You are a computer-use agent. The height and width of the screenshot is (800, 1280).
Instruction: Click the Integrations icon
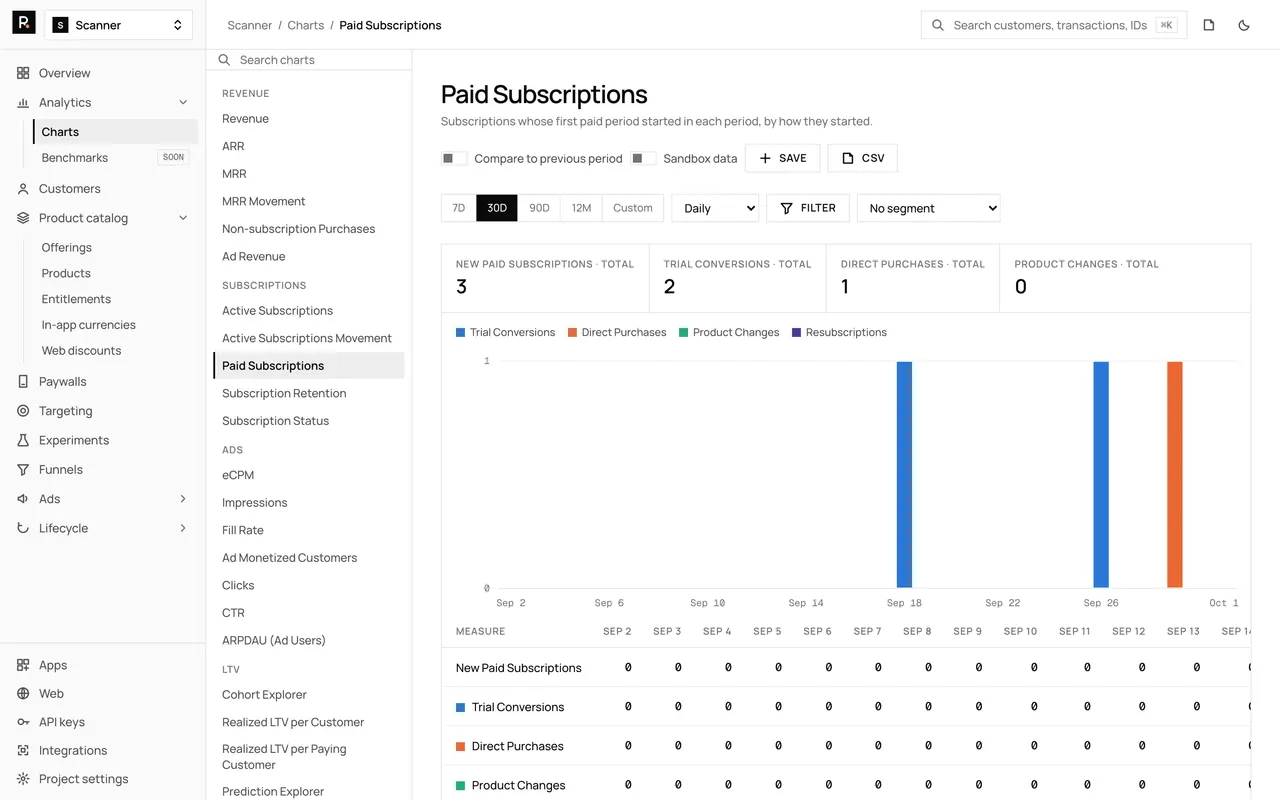click(23, 751)
